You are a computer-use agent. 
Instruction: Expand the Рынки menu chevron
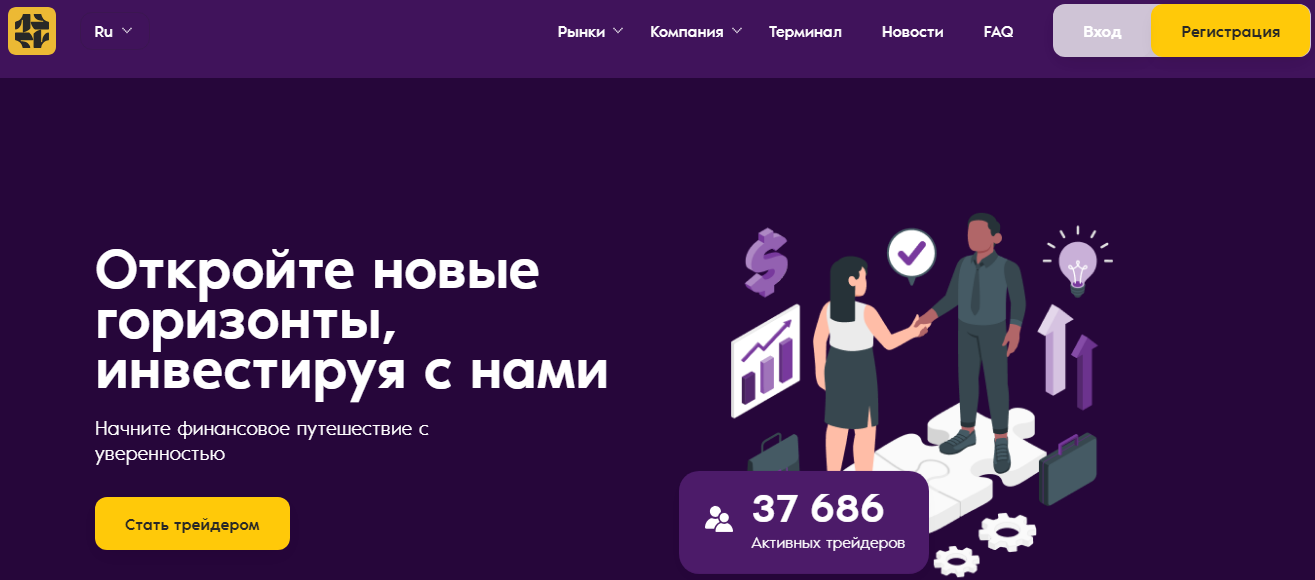[x=618, y=31]
